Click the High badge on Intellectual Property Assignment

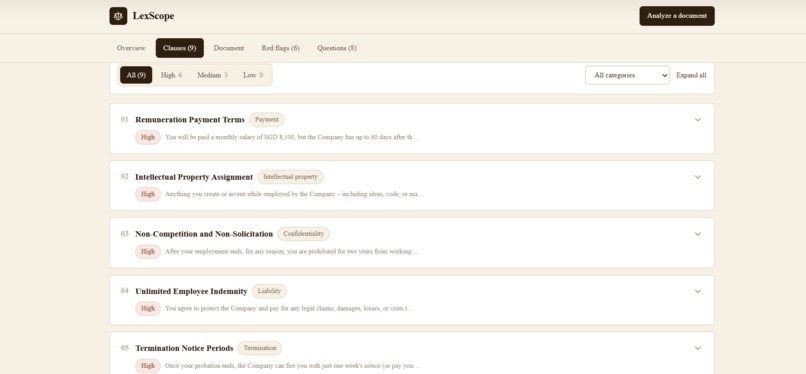pyautogui.click(x=148, y=194)
